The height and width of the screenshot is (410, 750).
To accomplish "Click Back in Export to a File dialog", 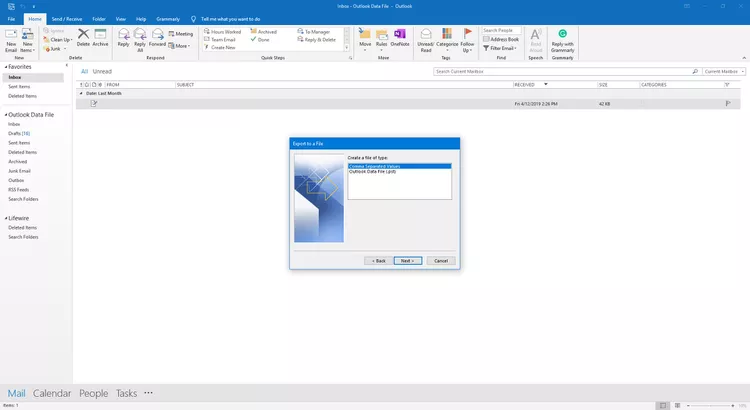I will pos(378,261).
